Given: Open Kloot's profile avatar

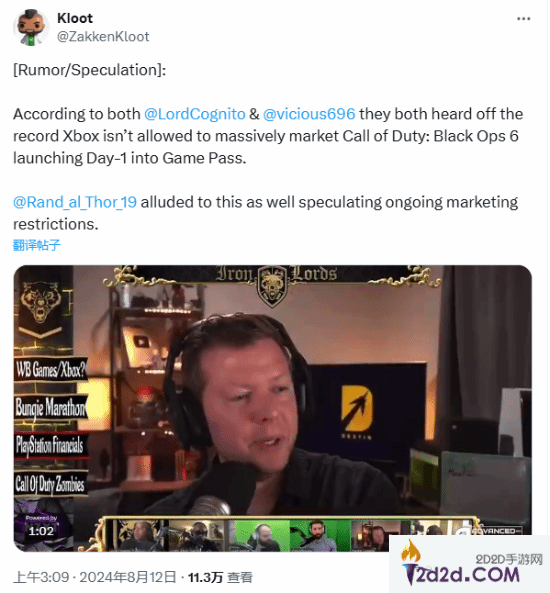Looking at the screenshot, I should (x=31, y=28).
